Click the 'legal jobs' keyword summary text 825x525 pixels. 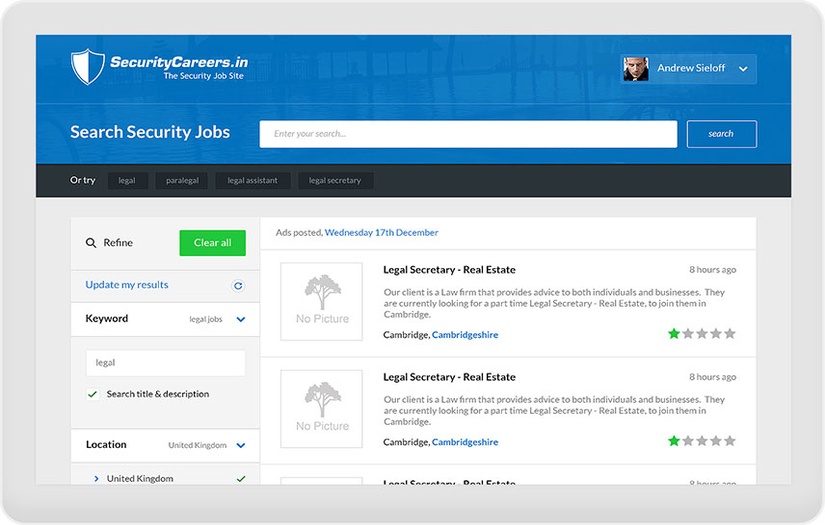(206, 319)
